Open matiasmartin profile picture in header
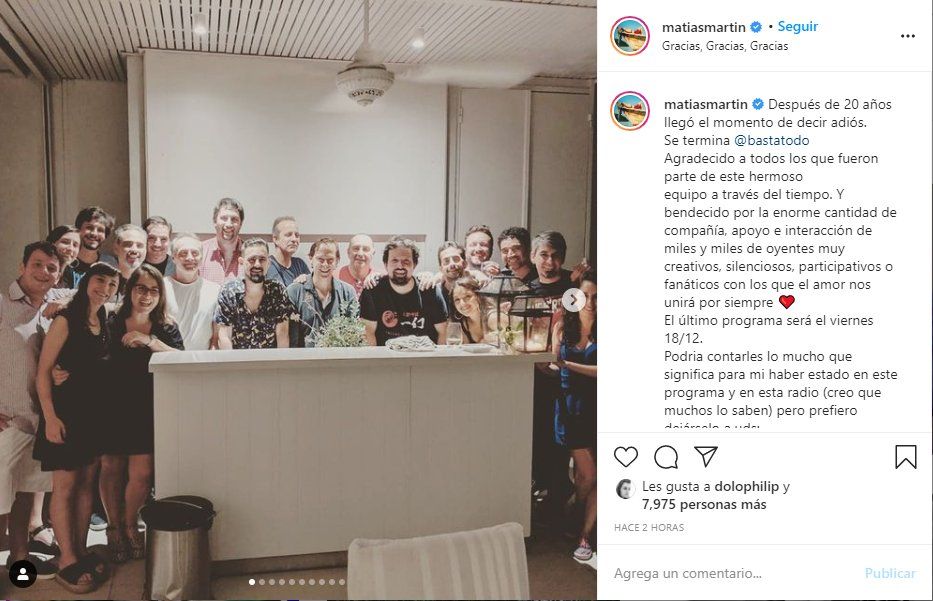 click(x=630, y=36)
